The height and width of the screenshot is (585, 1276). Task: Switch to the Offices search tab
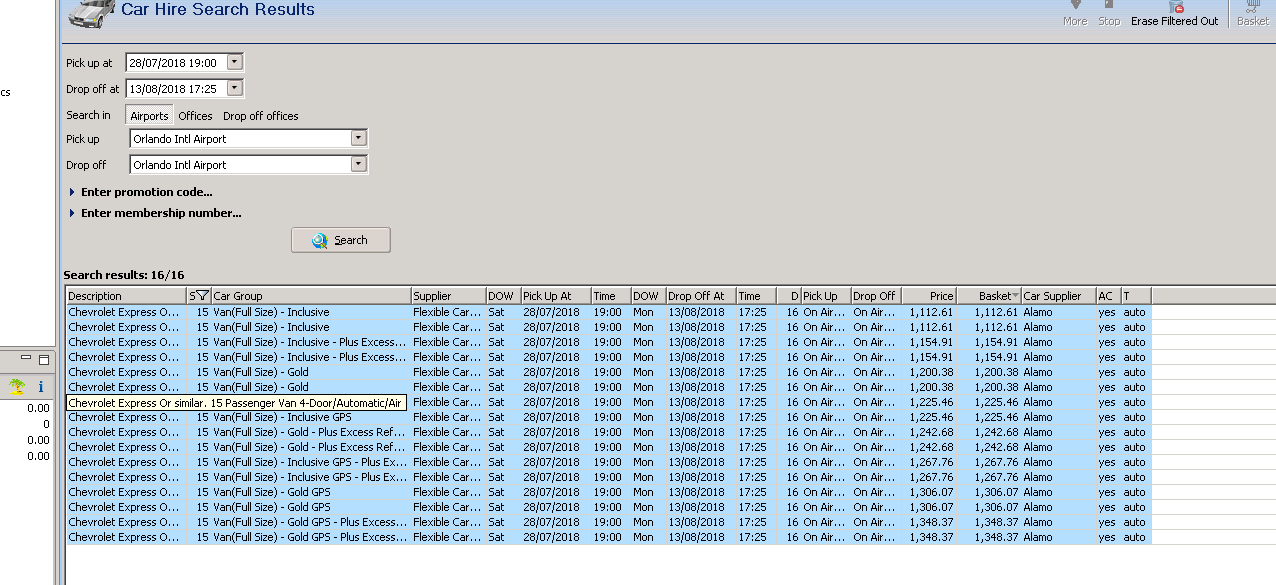click(x=195, y=116)
